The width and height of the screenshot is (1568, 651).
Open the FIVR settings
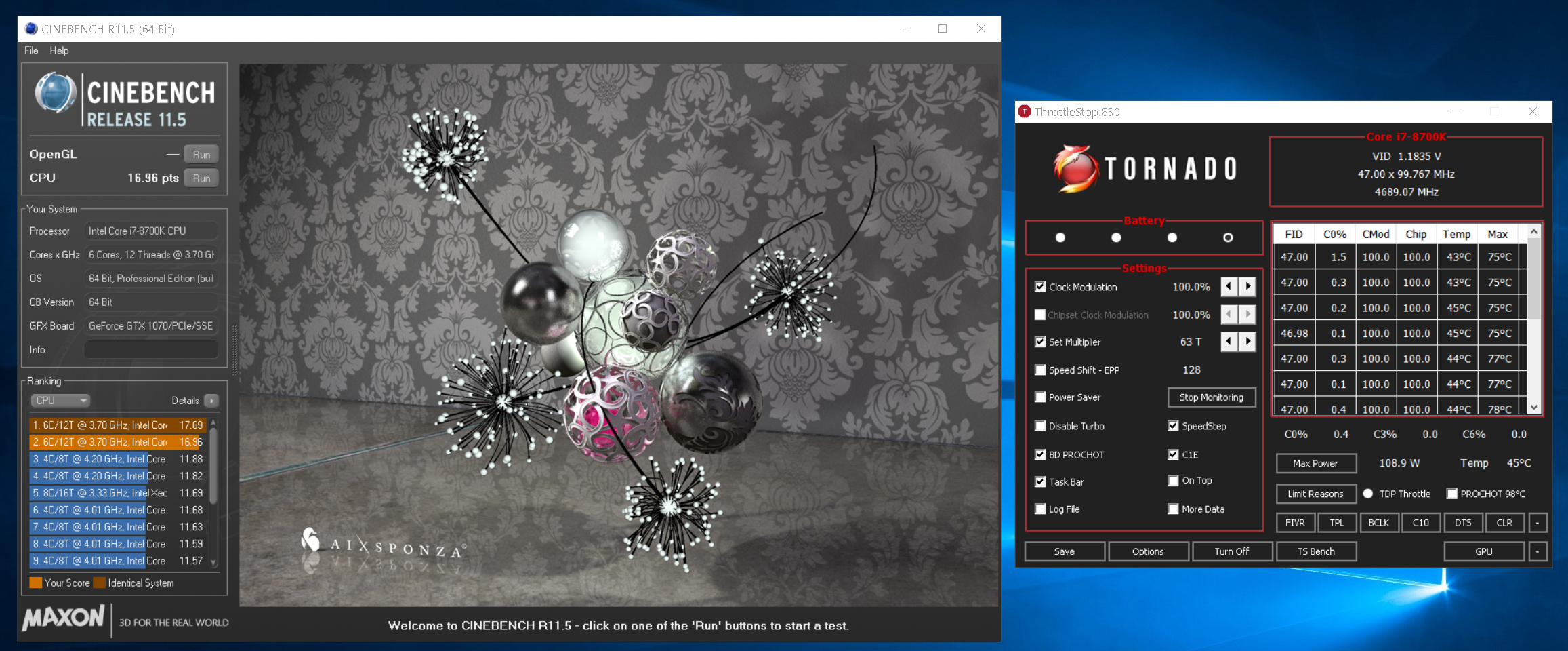tap(1296, 523)
